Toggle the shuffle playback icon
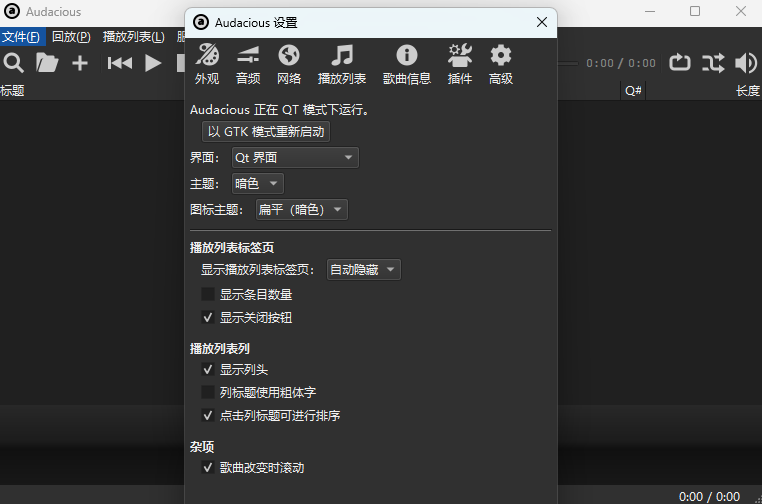The image size is (762, 504). tap(713, 63)
